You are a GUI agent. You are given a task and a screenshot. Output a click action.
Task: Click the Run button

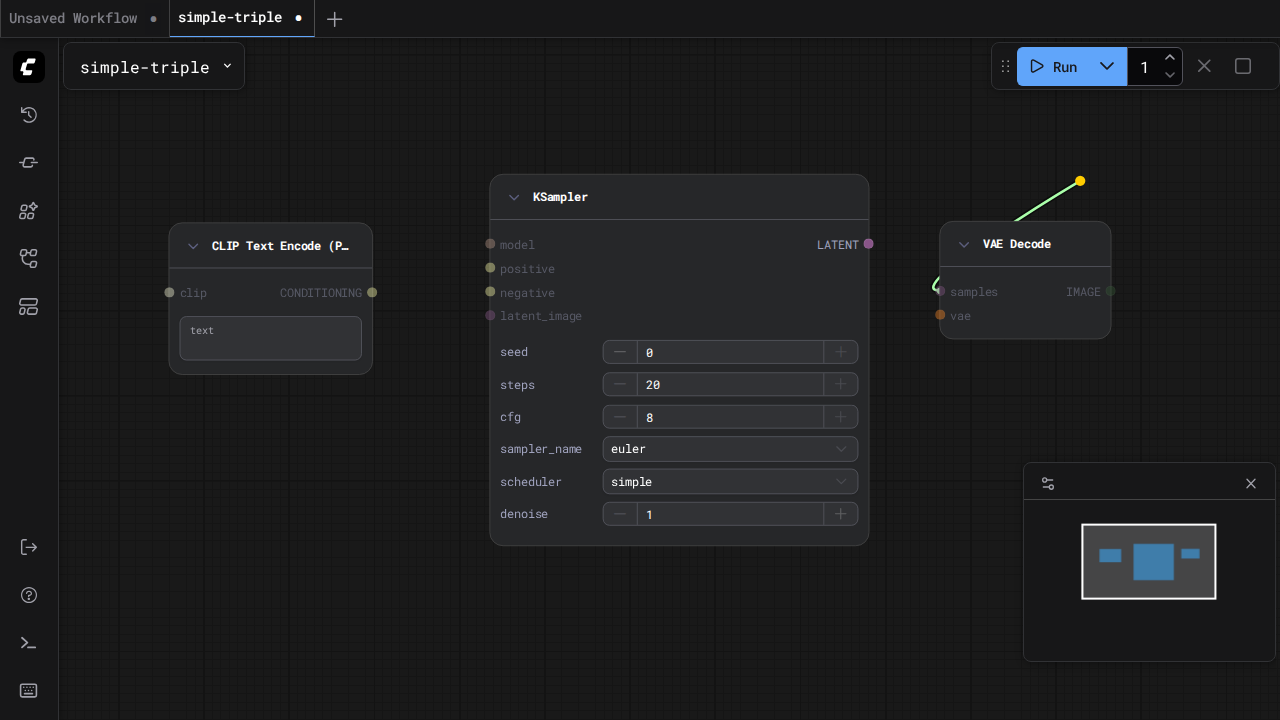[1054, 67]
